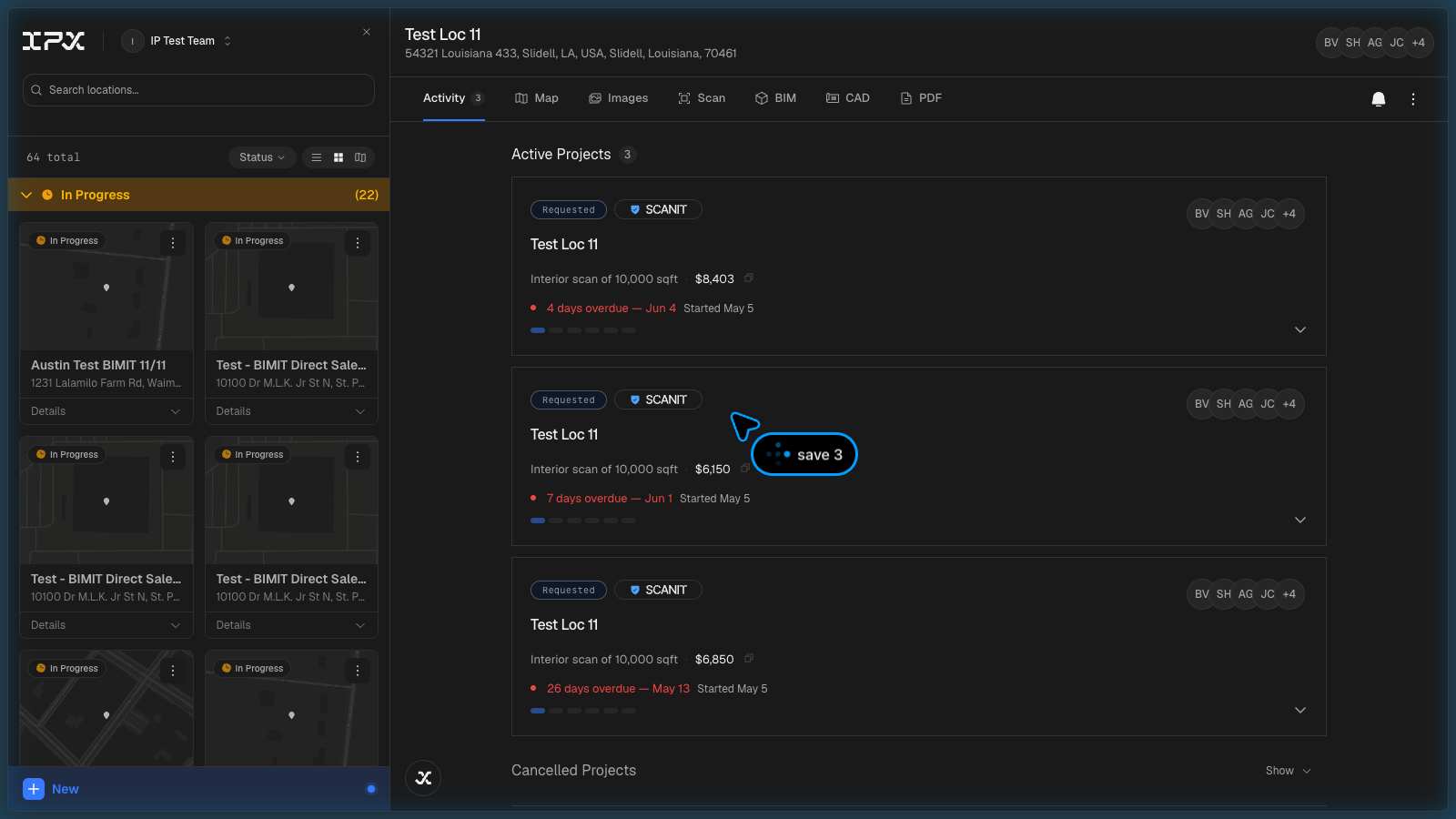Viewport: 1456px width, 819px height.
Task: Close the sidebar with the X icon
Action: coord(367,32)
